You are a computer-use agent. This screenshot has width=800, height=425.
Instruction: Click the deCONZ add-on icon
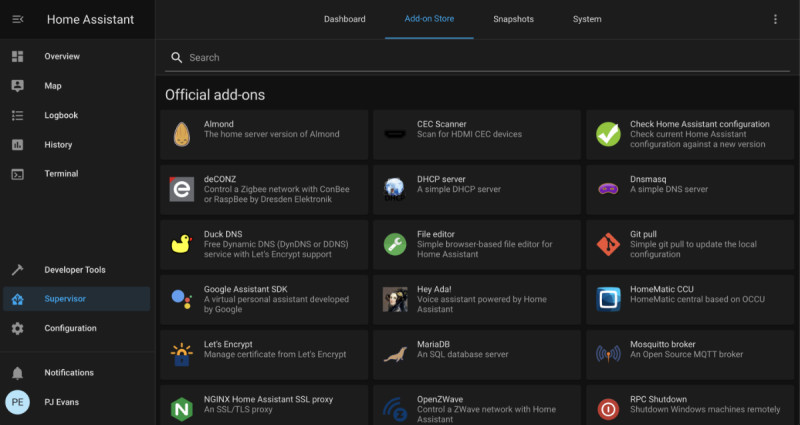[182, 189]
